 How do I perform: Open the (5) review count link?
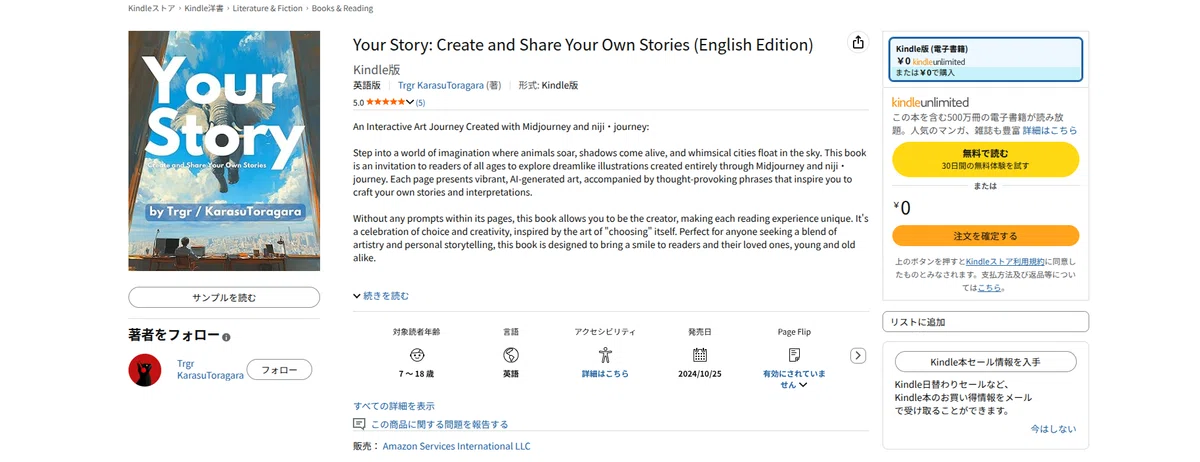click(420, 102)
